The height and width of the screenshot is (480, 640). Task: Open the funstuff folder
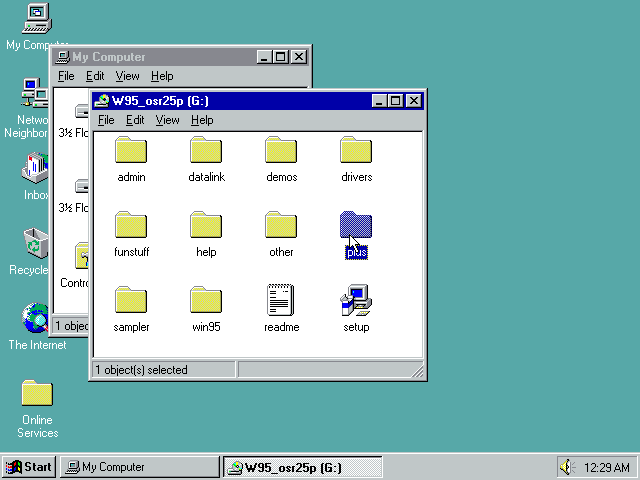pos(131,226)
